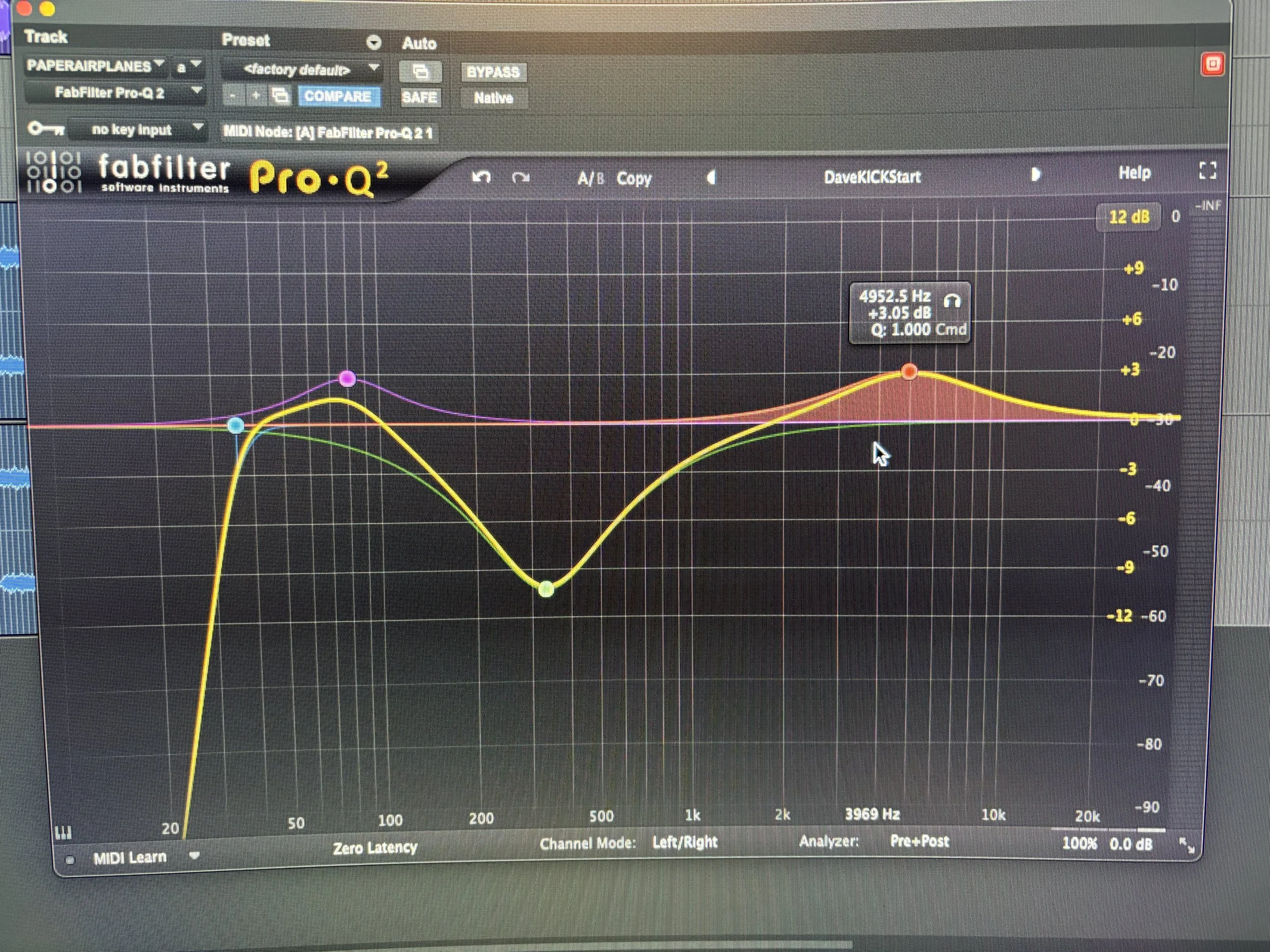Image resolution: width=1270 pixels, height=952 pixels.
Task: Click the resize icon at bottom right corner
Action: pyautogui.click(x=1186, y=845)
